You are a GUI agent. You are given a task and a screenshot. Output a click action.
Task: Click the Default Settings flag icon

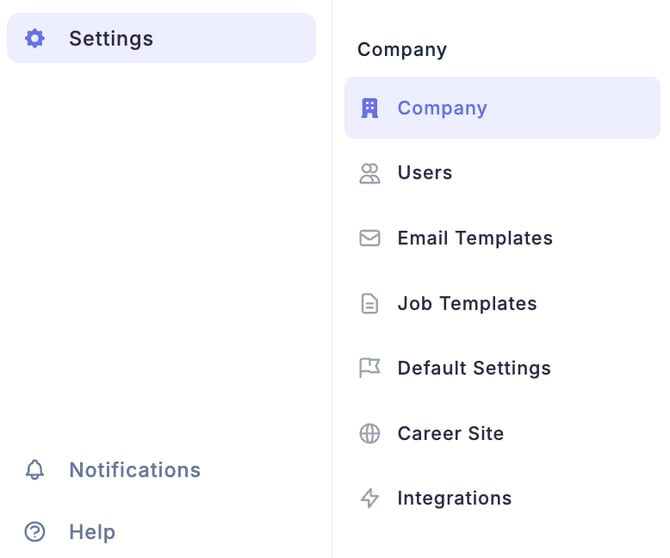370,368
